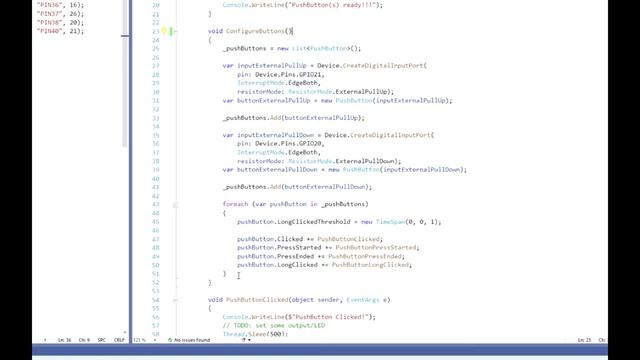Click Device.Pins.GPIO20 on line 36
Screen dimensions: 640x360
(x=289, y=144)
